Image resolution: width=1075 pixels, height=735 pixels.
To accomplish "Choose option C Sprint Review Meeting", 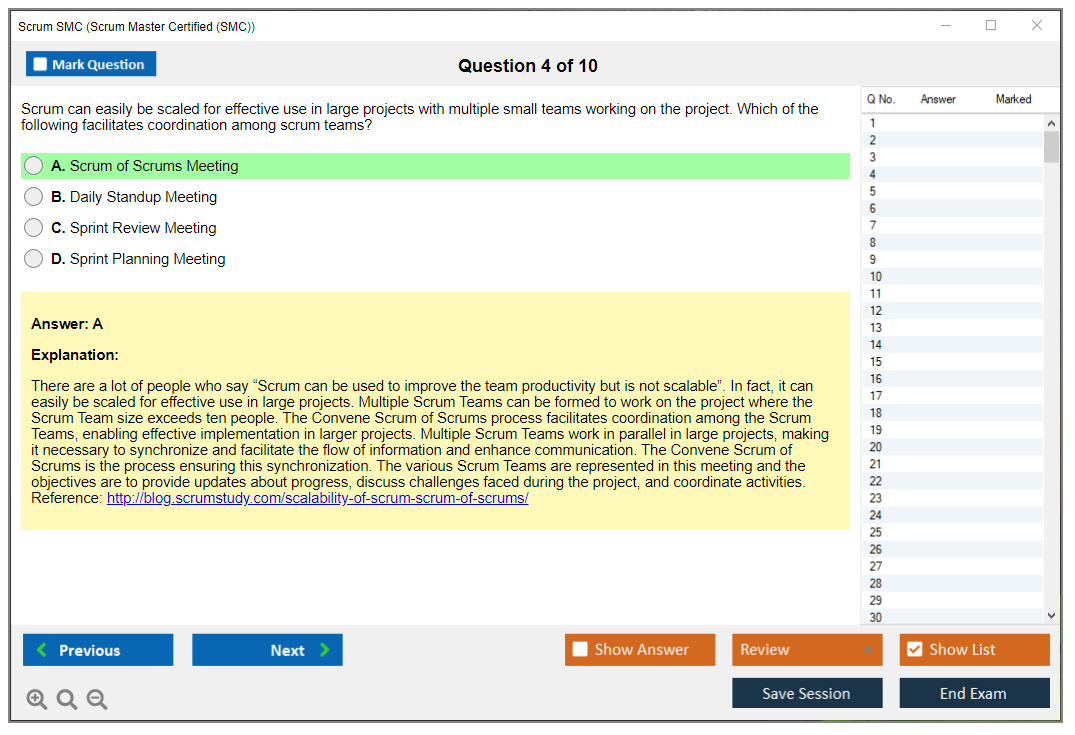I will click(34, 228).
